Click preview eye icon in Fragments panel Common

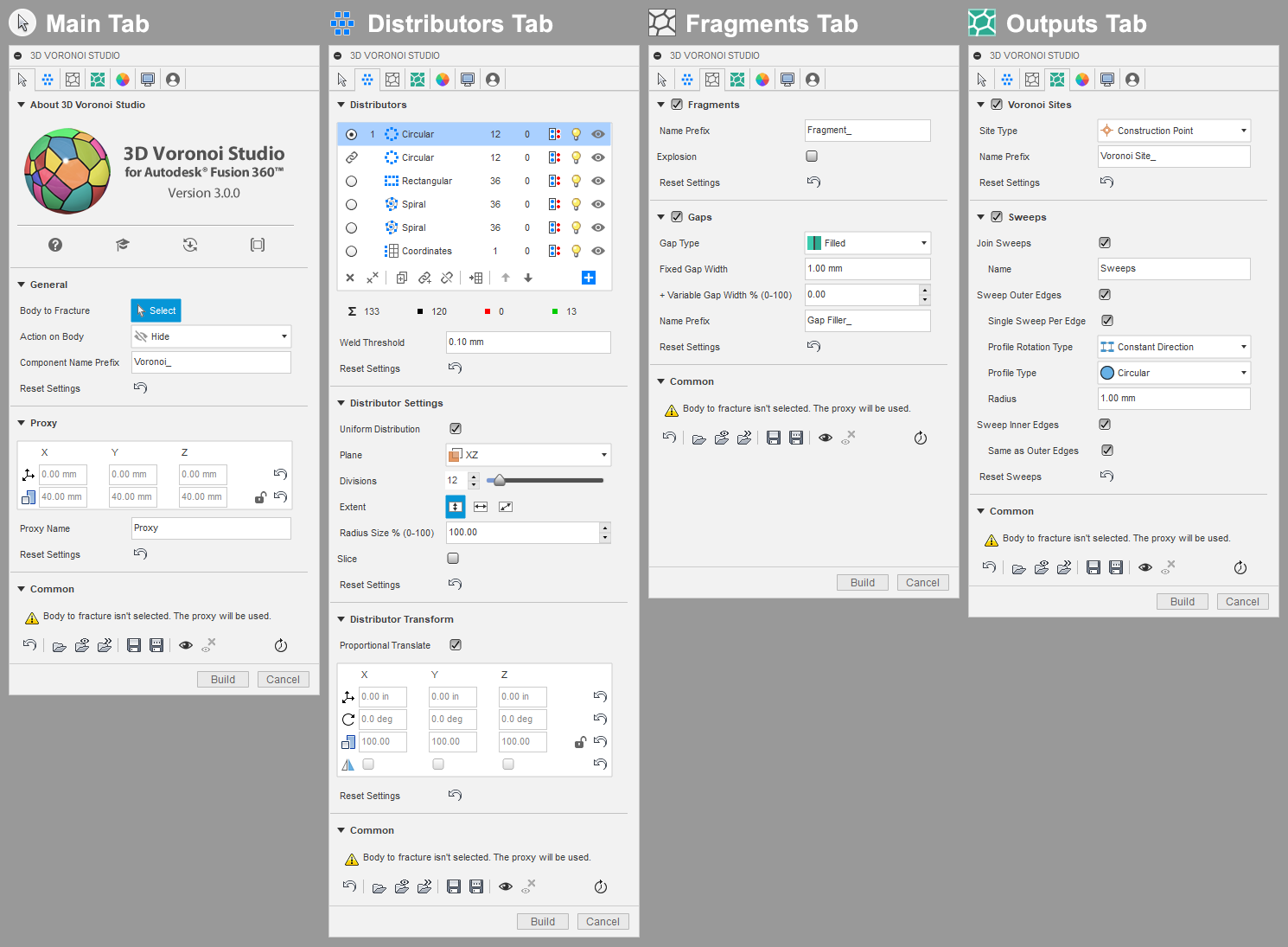pyautogui.click(x=826, y=438)
